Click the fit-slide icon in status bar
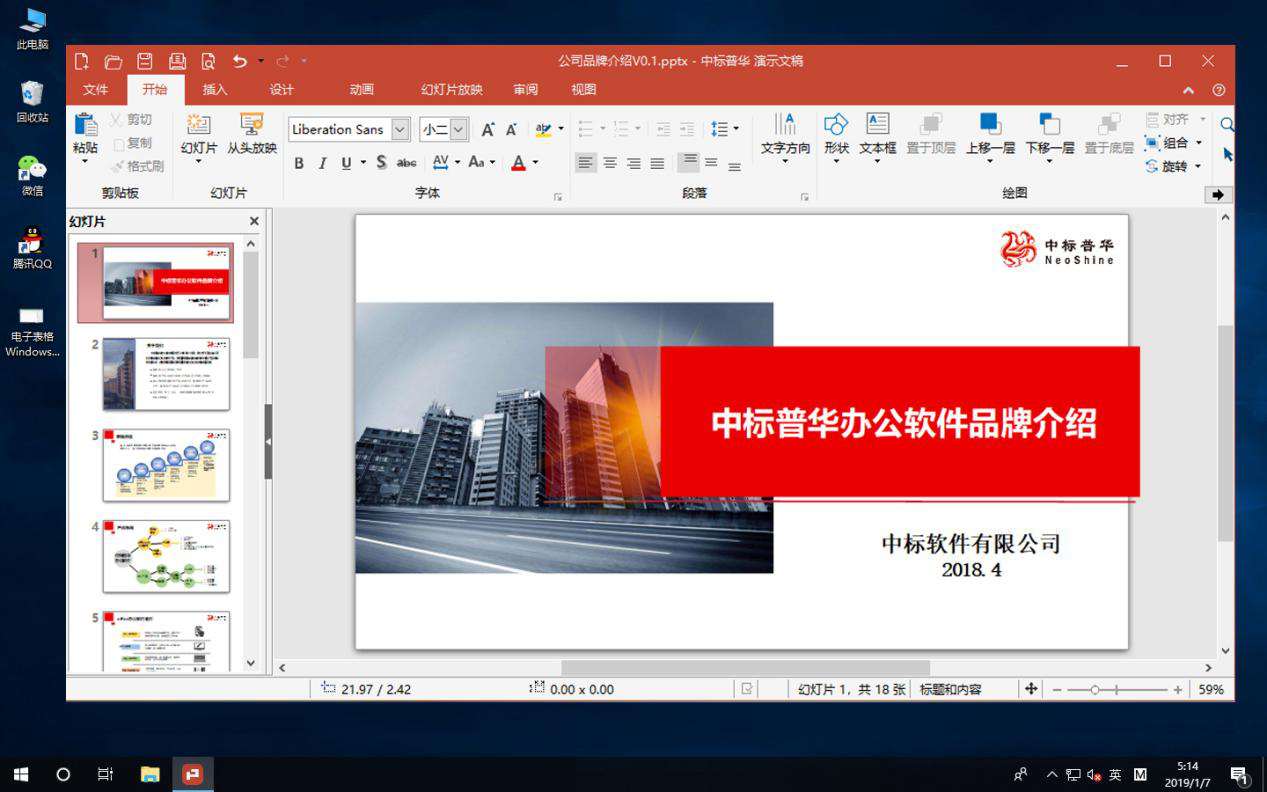The image size is (1267, 792). coord(1030,689)
